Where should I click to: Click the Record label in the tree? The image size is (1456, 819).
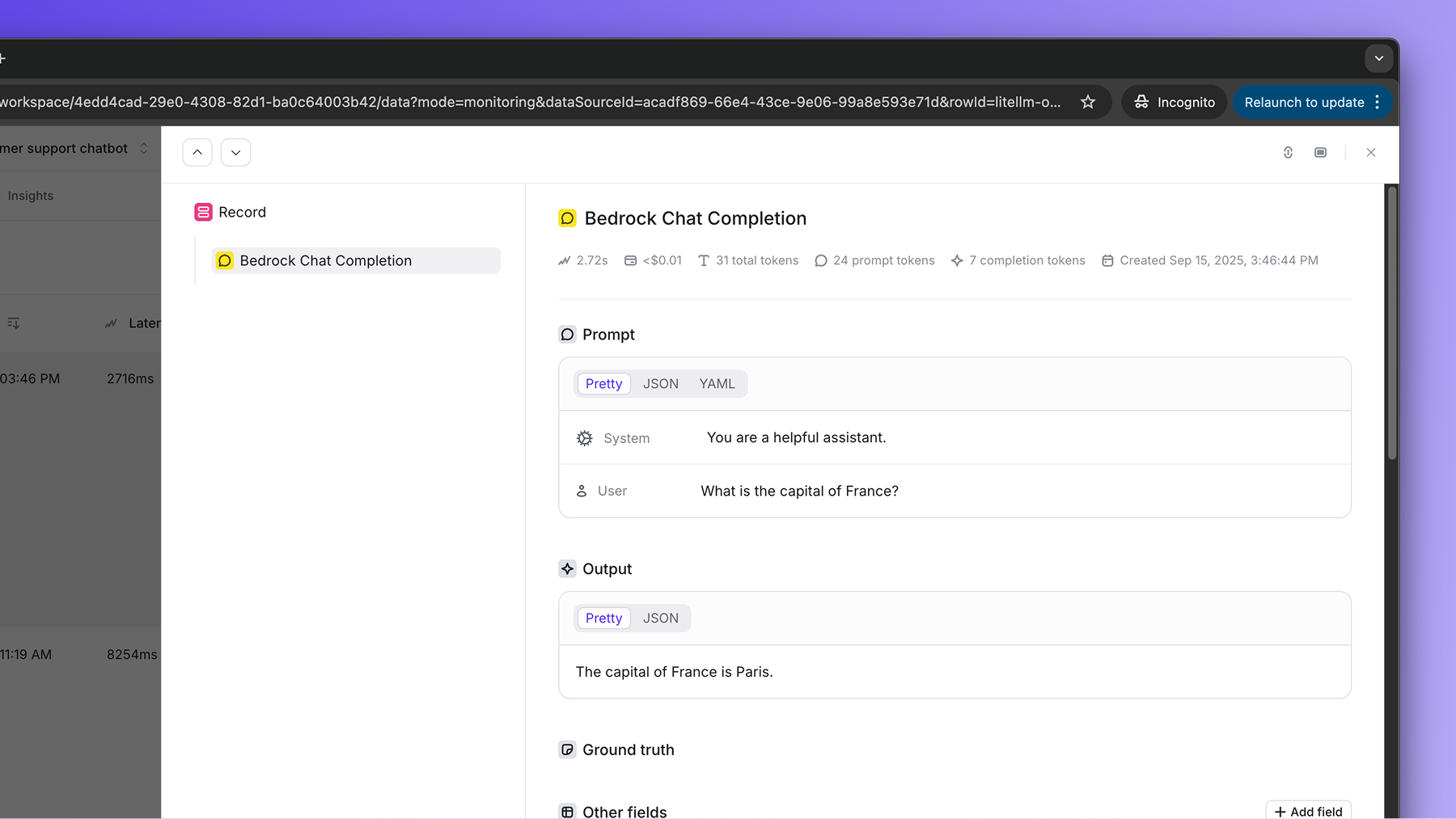coord(242,212)
